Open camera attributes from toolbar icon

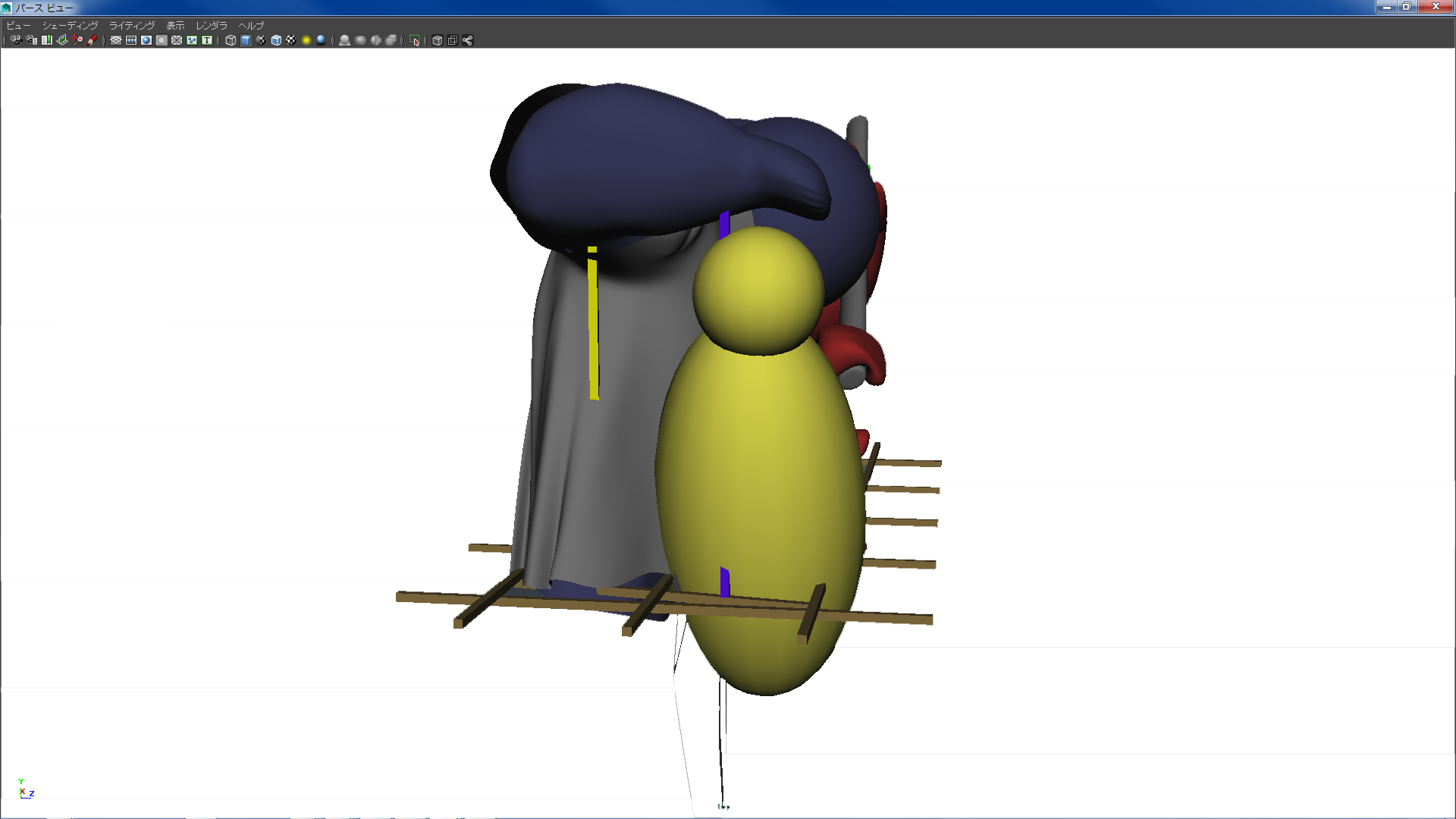click(31, 40)
